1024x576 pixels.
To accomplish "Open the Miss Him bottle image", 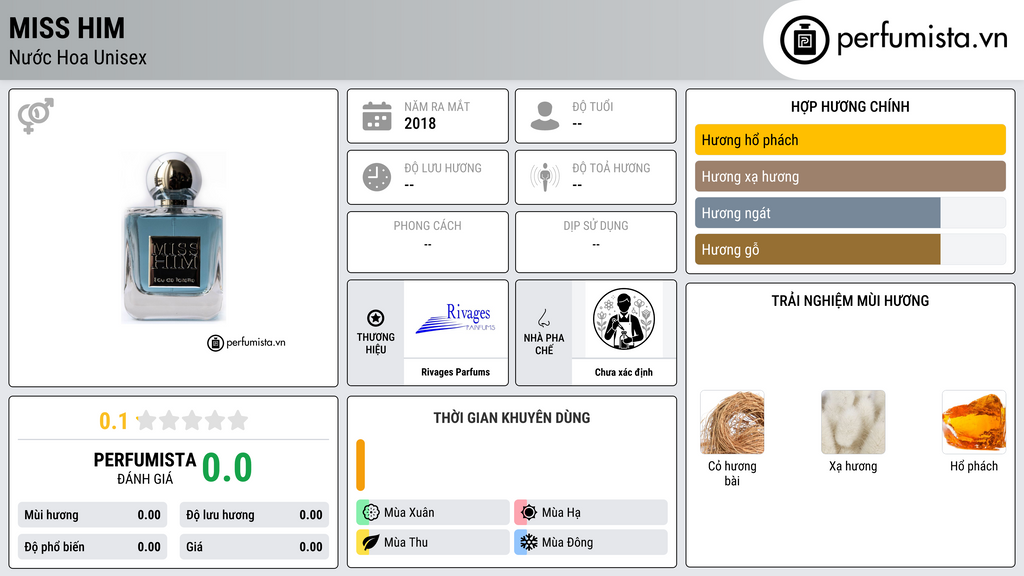I will pyautogui.click(x=174, y=238).
